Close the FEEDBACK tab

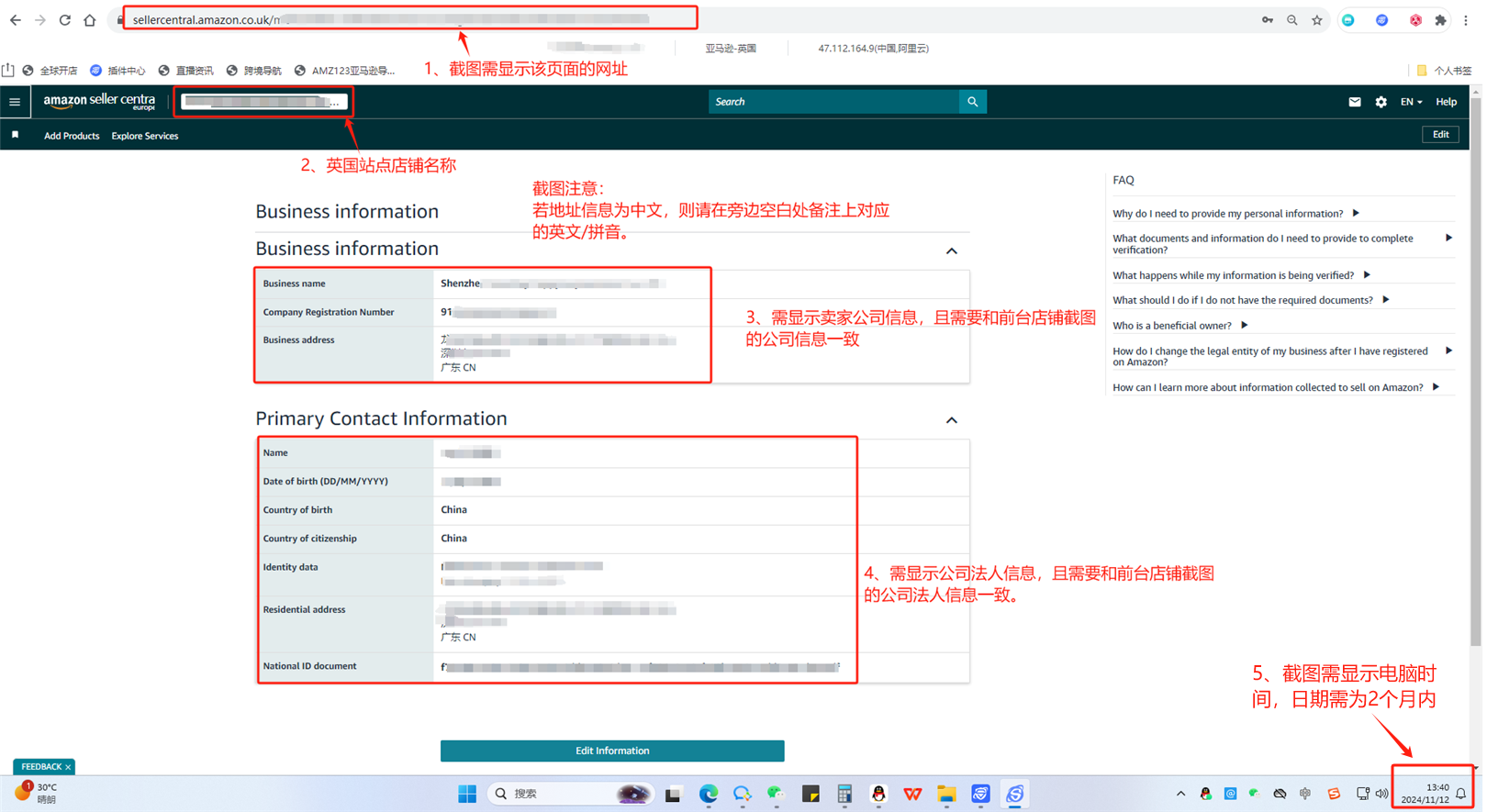coord(68,767)
